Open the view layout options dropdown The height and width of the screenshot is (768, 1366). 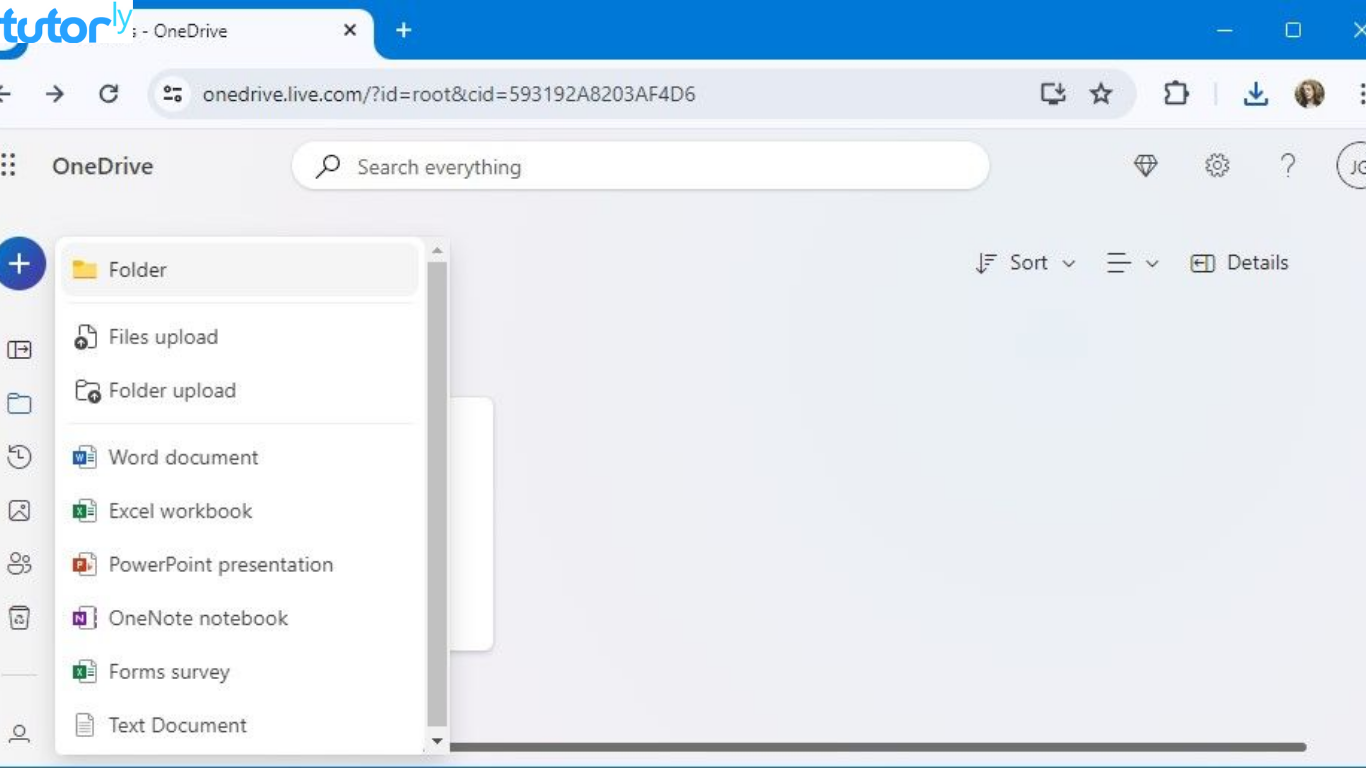(1132, 263)
